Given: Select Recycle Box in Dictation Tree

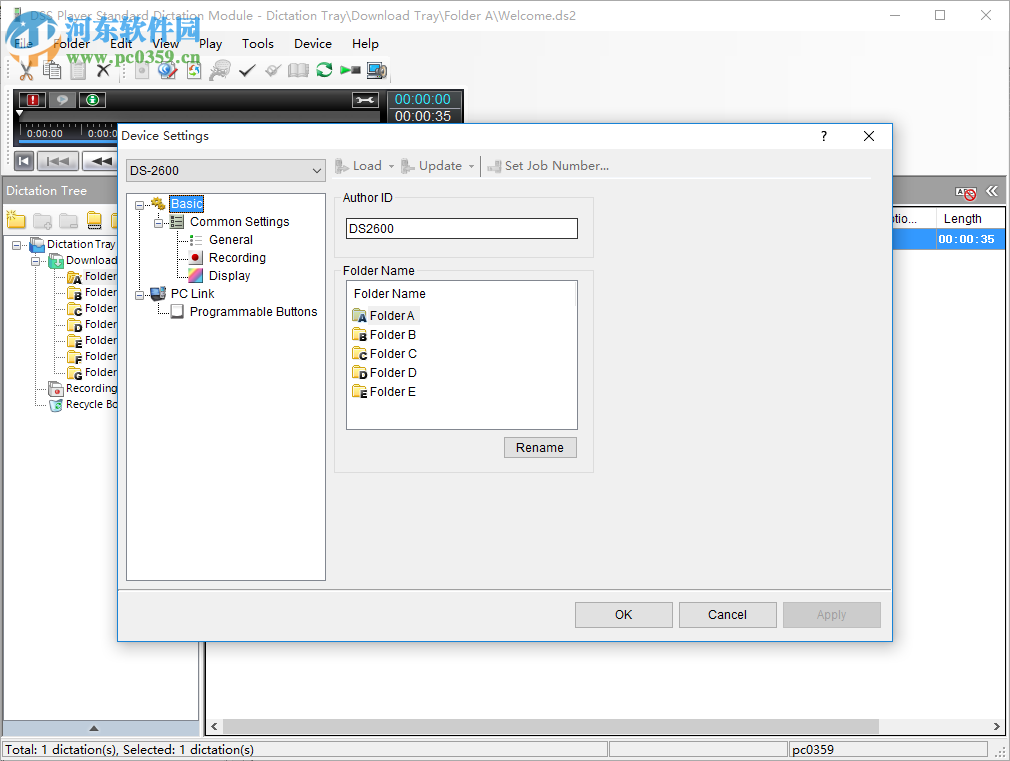Looking at the screenshot, I should tap(91, 404).
